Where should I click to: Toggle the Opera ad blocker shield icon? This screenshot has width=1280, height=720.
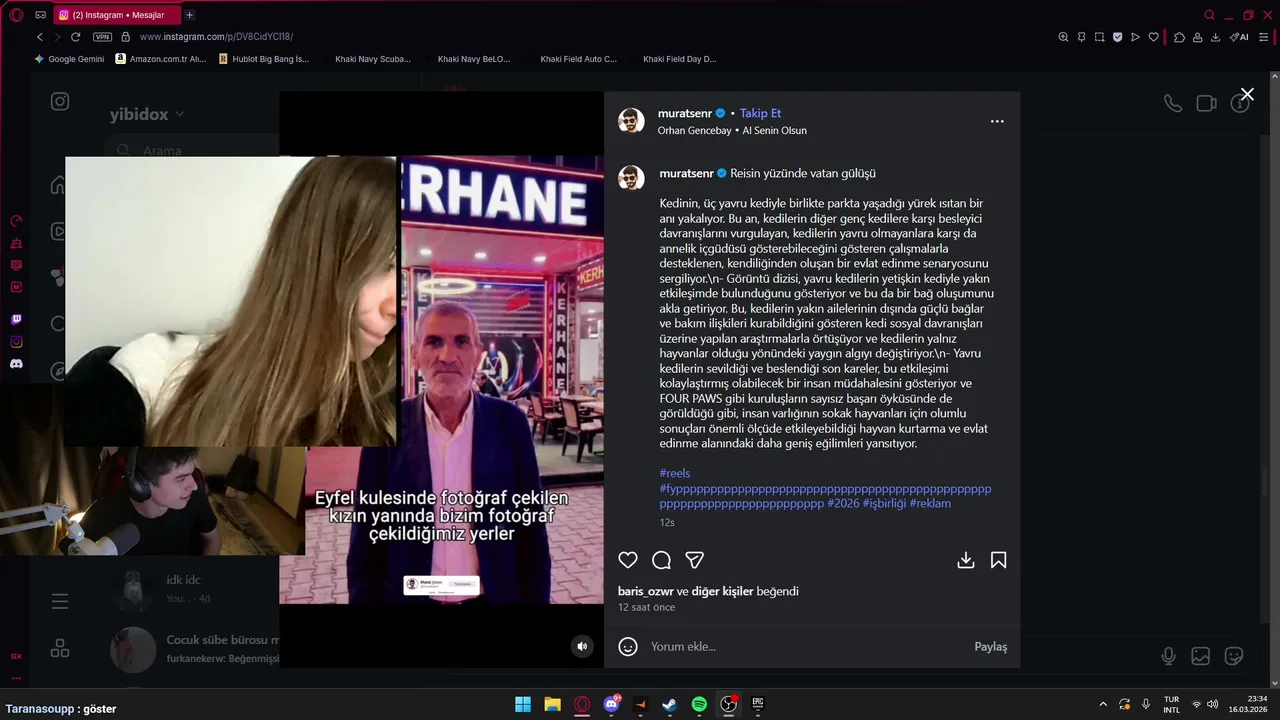coord(1117,37)
